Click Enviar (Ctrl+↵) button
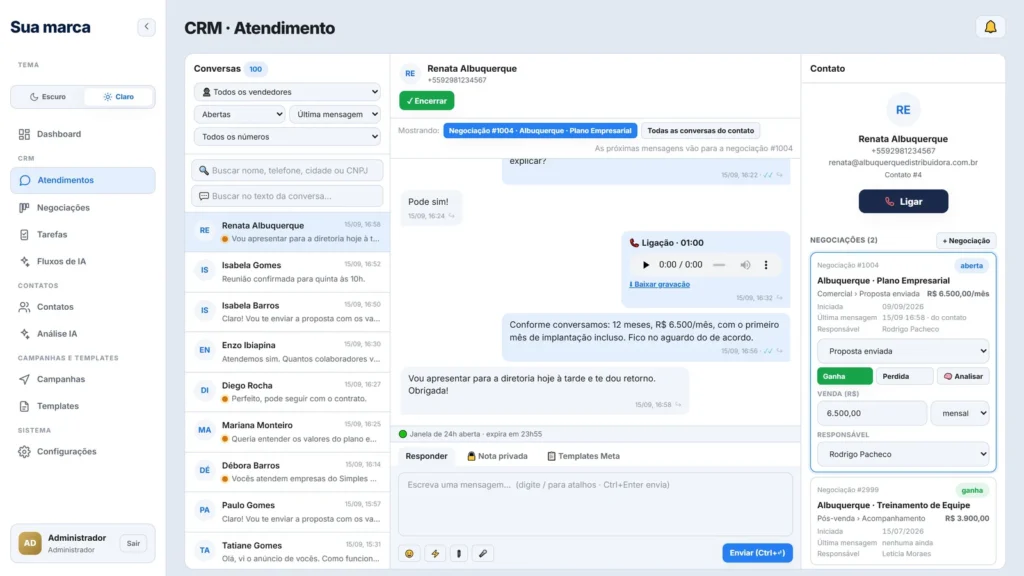The width and height of the screenshot is (1024, 576). tap(758, 553)
